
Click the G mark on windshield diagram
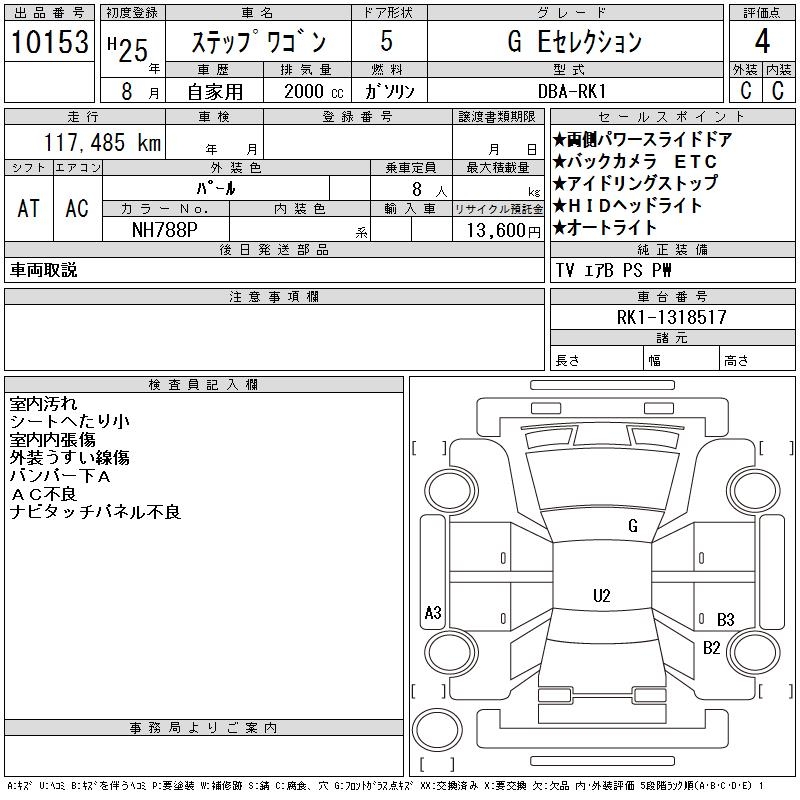pos(633,526)
